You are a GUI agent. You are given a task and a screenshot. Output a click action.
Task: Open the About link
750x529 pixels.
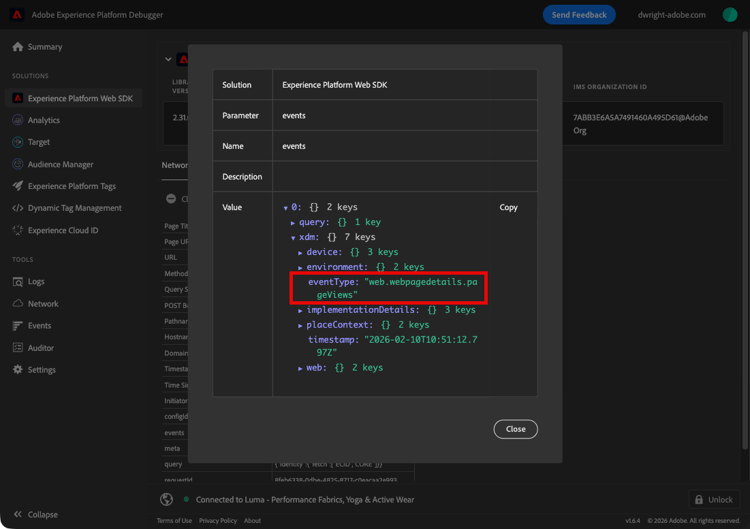coord(253,520)
